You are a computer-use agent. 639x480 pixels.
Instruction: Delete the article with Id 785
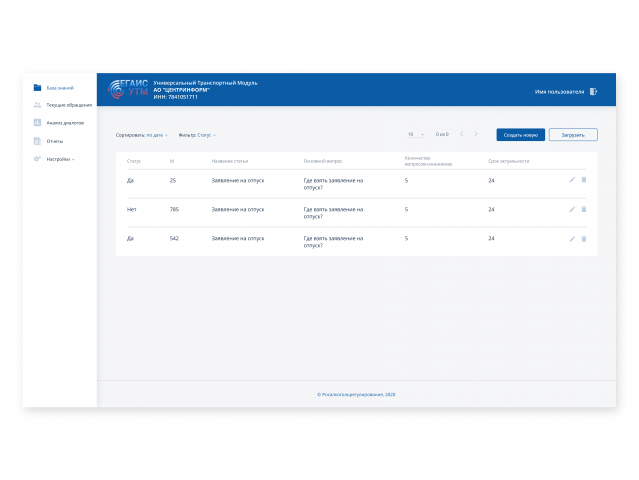tap(584, 209)
